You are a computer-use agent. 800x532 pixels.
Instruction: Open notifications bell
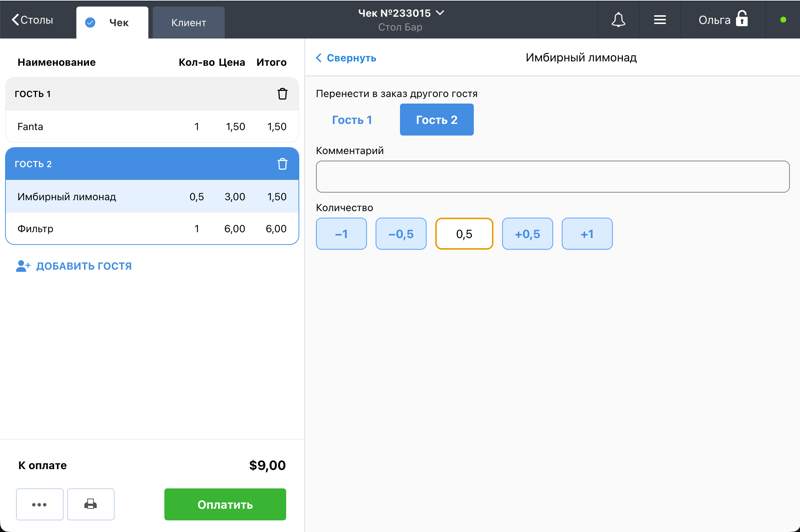coord(618,20)
